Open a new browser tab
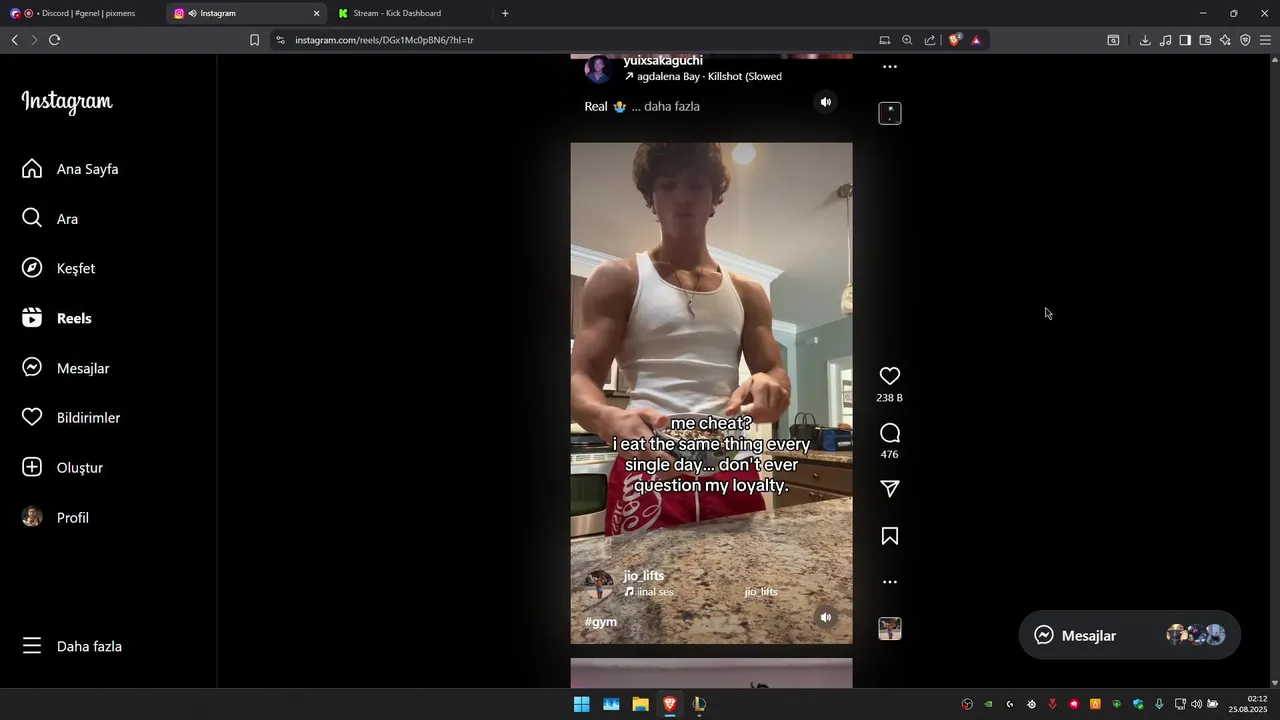1280x720 pixels. (x=505, y=13)
